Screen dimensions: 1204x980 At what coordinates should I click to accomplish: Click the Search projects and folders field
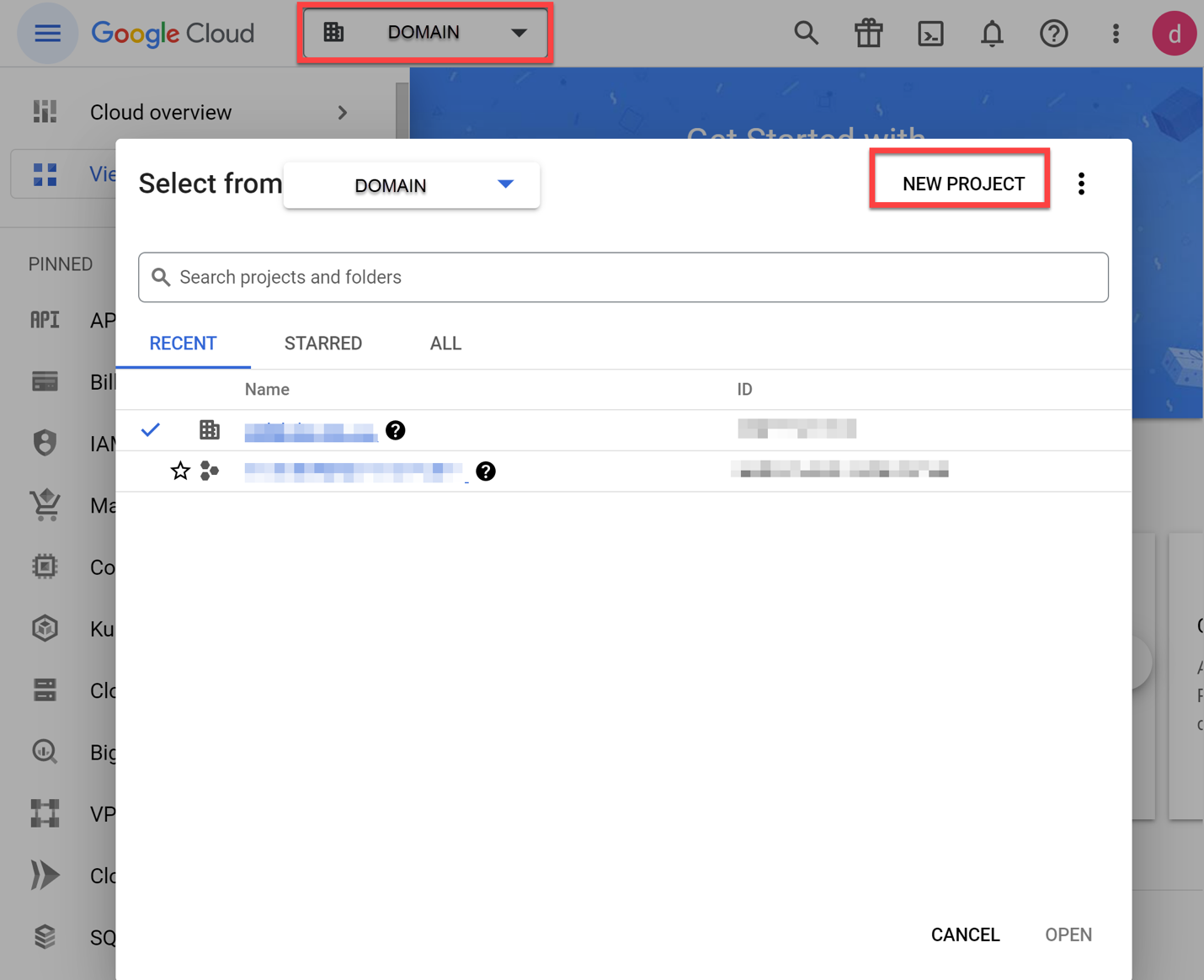(623, 277)
